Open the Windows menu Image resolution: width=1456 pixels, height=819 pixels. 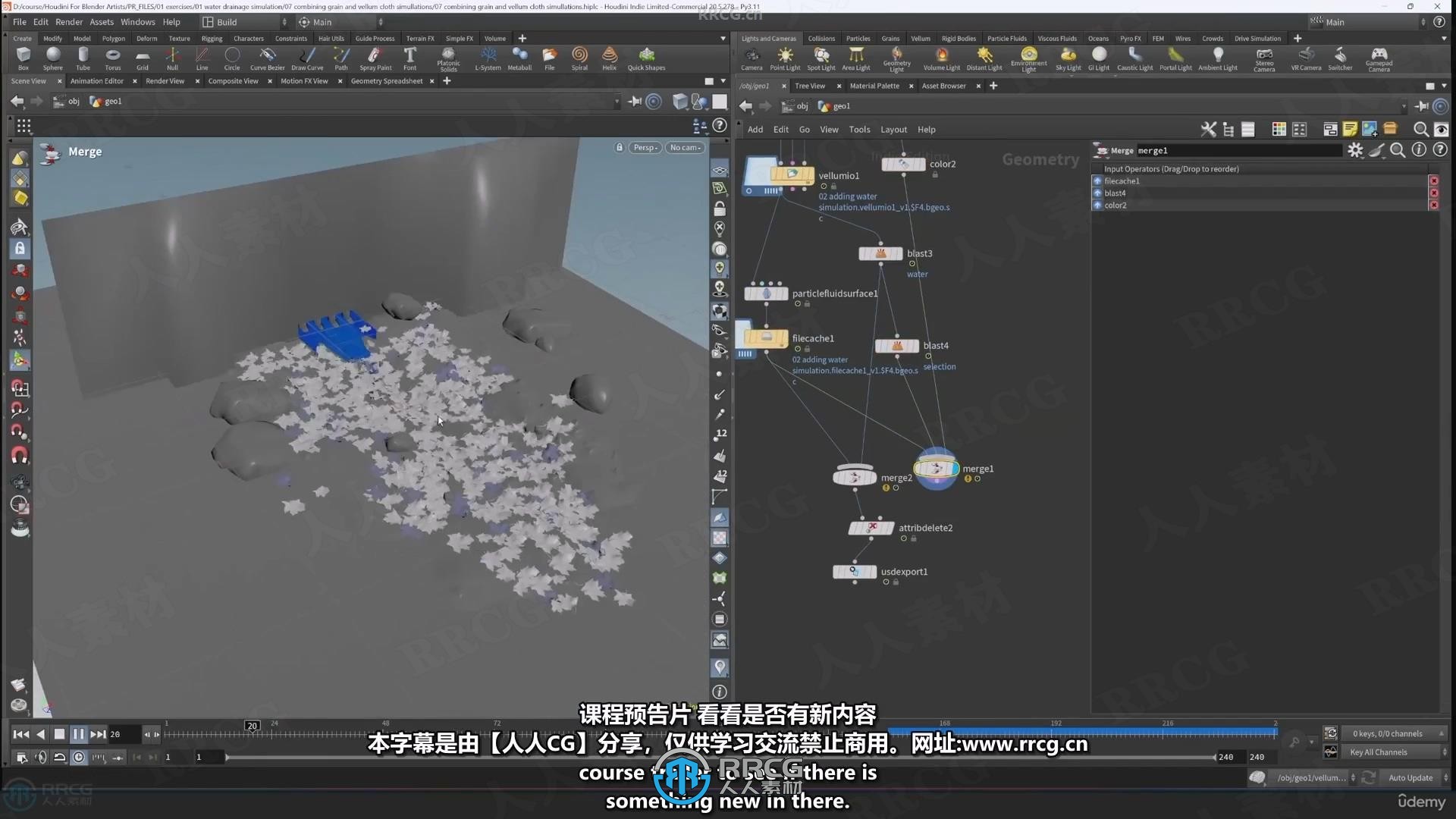pyautogui.click(x=137, y=22)
